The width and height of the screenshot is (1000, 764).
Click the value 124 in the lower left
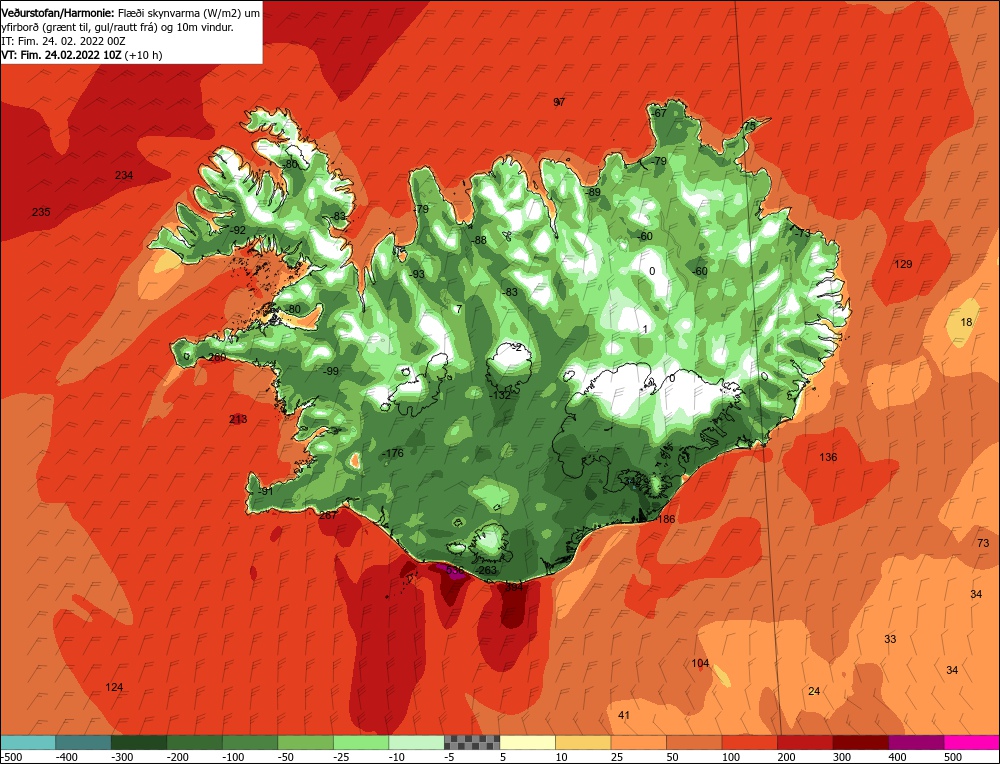point(114,687)
